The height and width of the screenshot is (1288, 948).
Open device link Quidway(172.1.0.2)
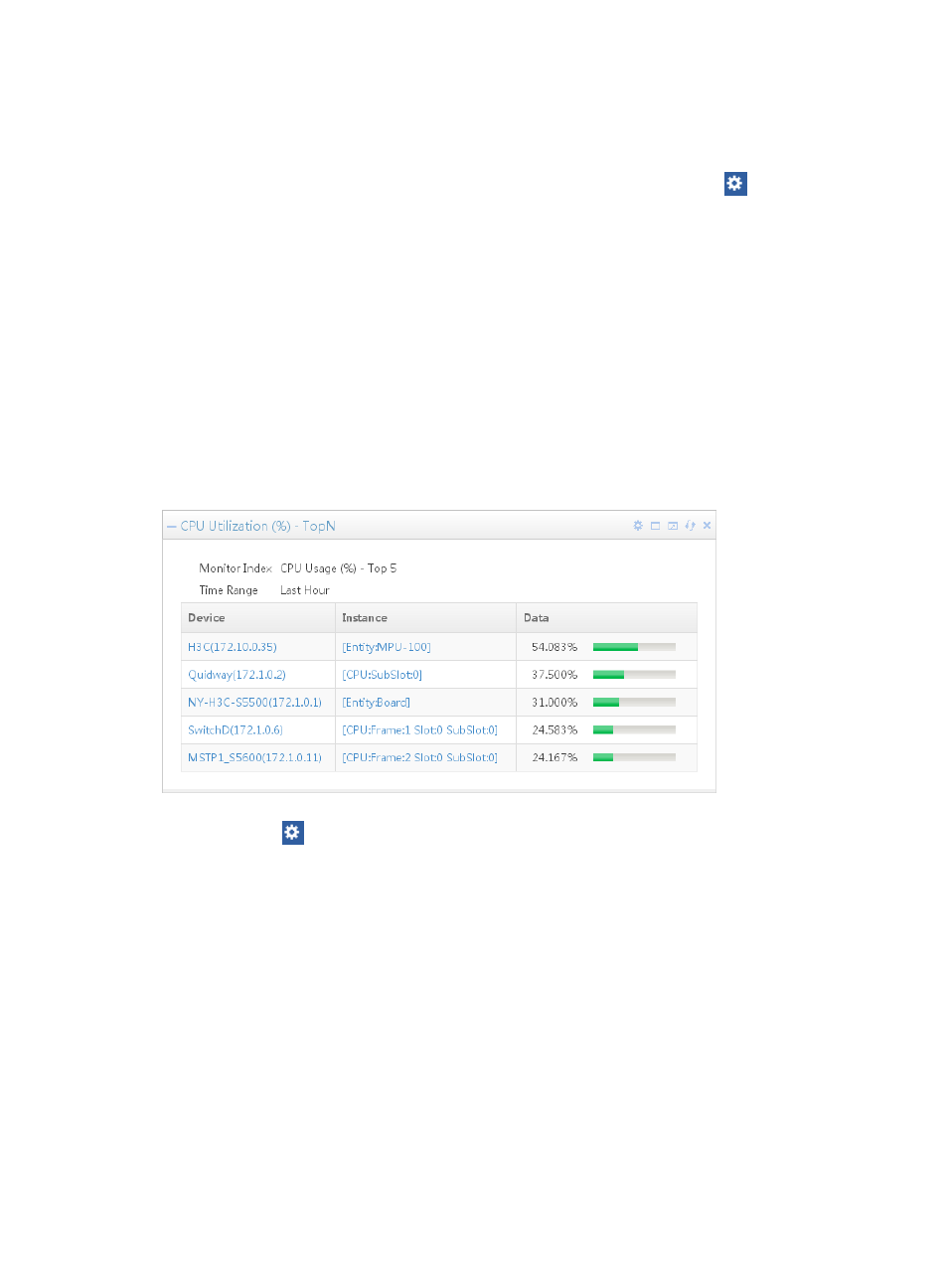point(237,675)
